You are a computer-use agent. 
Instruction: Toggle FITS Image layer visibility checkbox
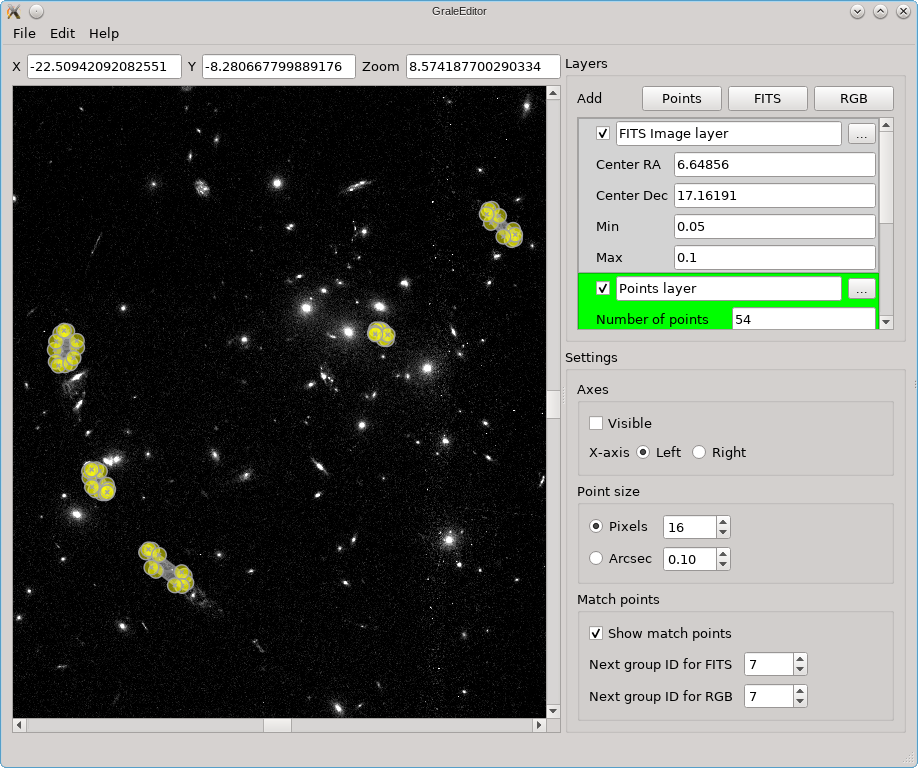pos(602,133)
